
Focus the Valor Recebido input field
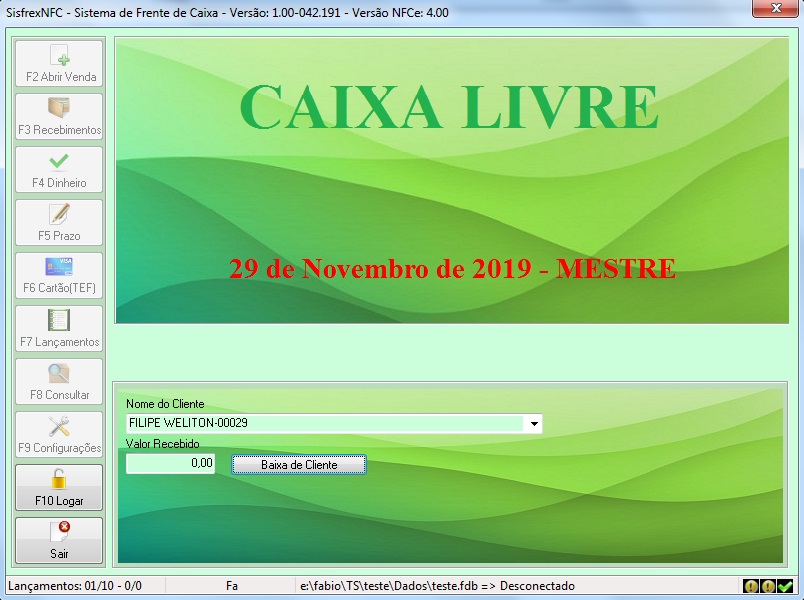170,464
